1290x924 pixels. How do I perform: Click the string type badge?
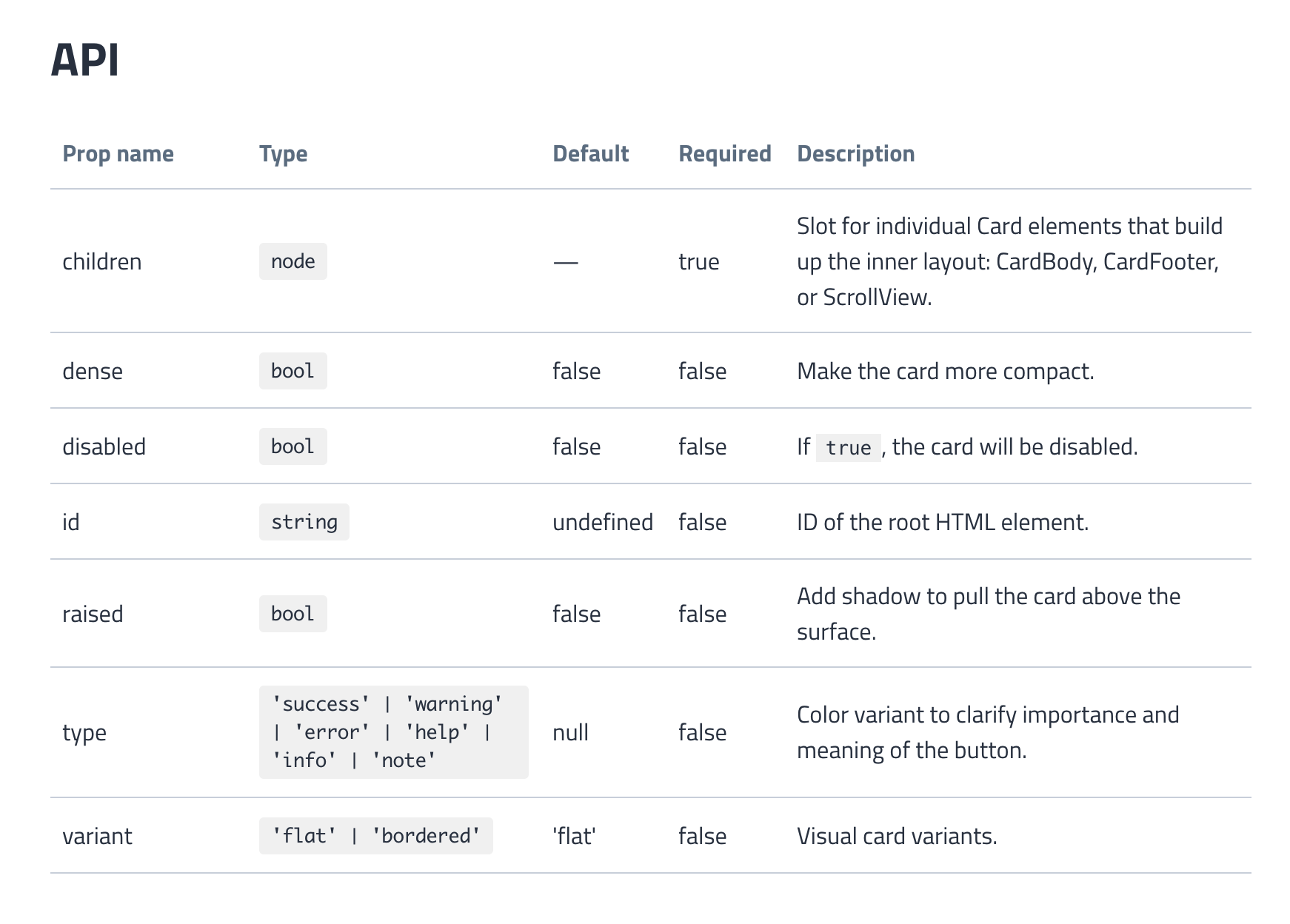tap(304, 523)
